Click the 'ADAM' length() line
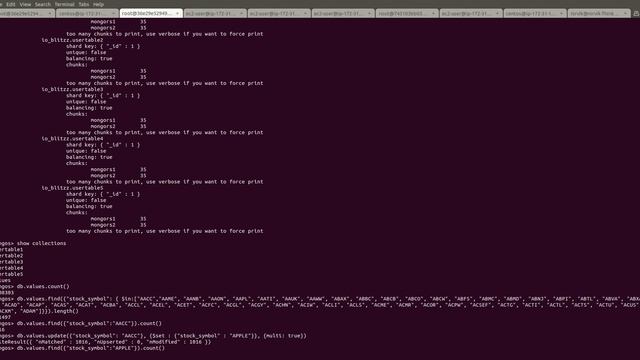 39,311
